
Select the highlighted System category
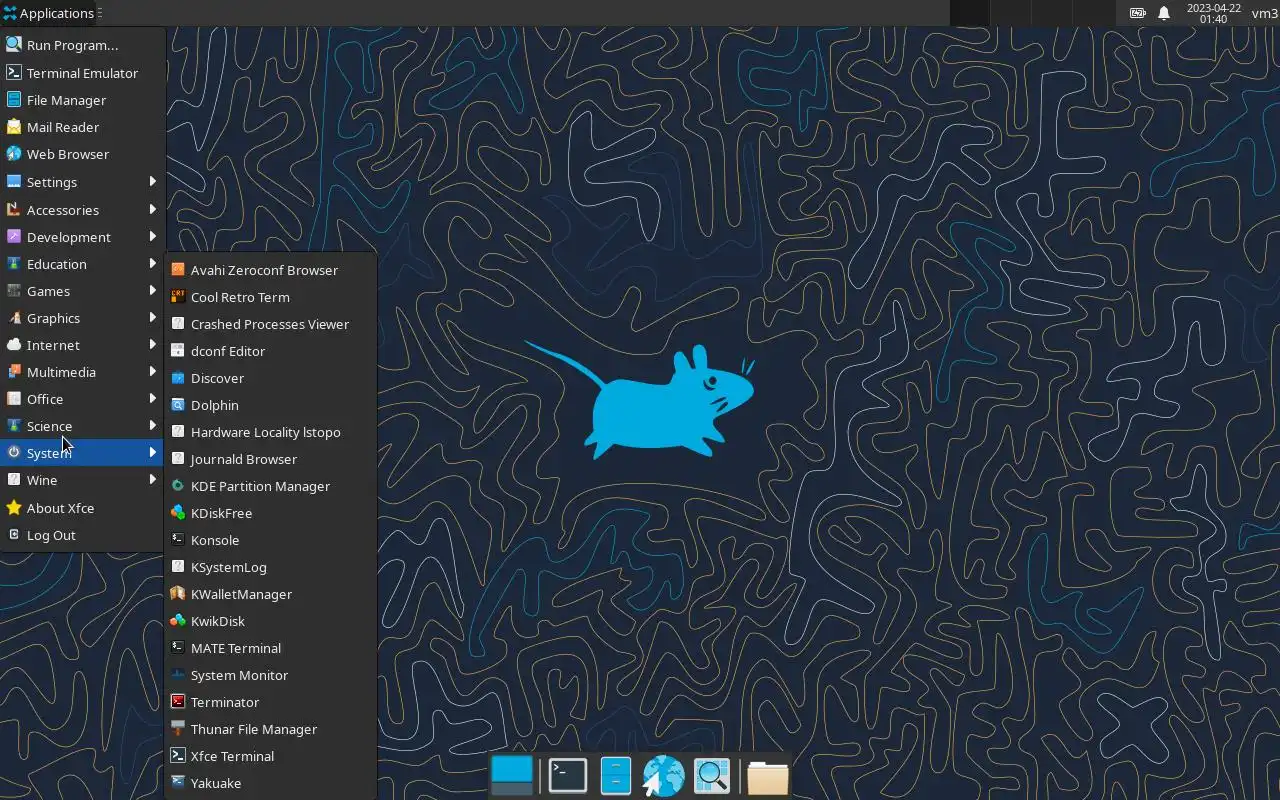point(83,453)
